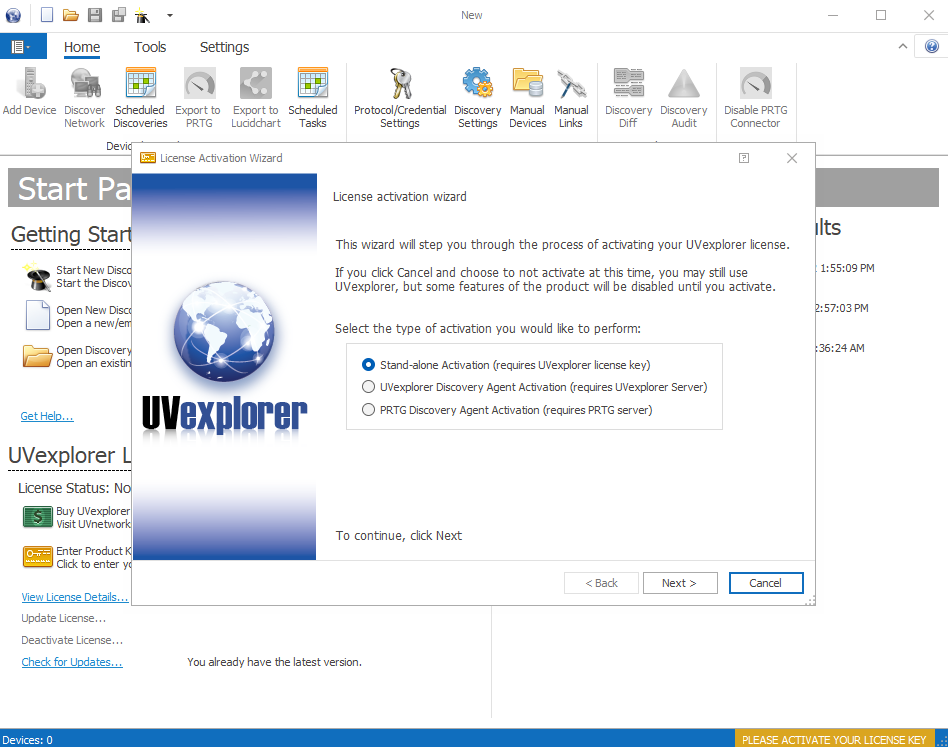
Task: Click the UVexplorer globe application icon
Action: pos(13,15)
